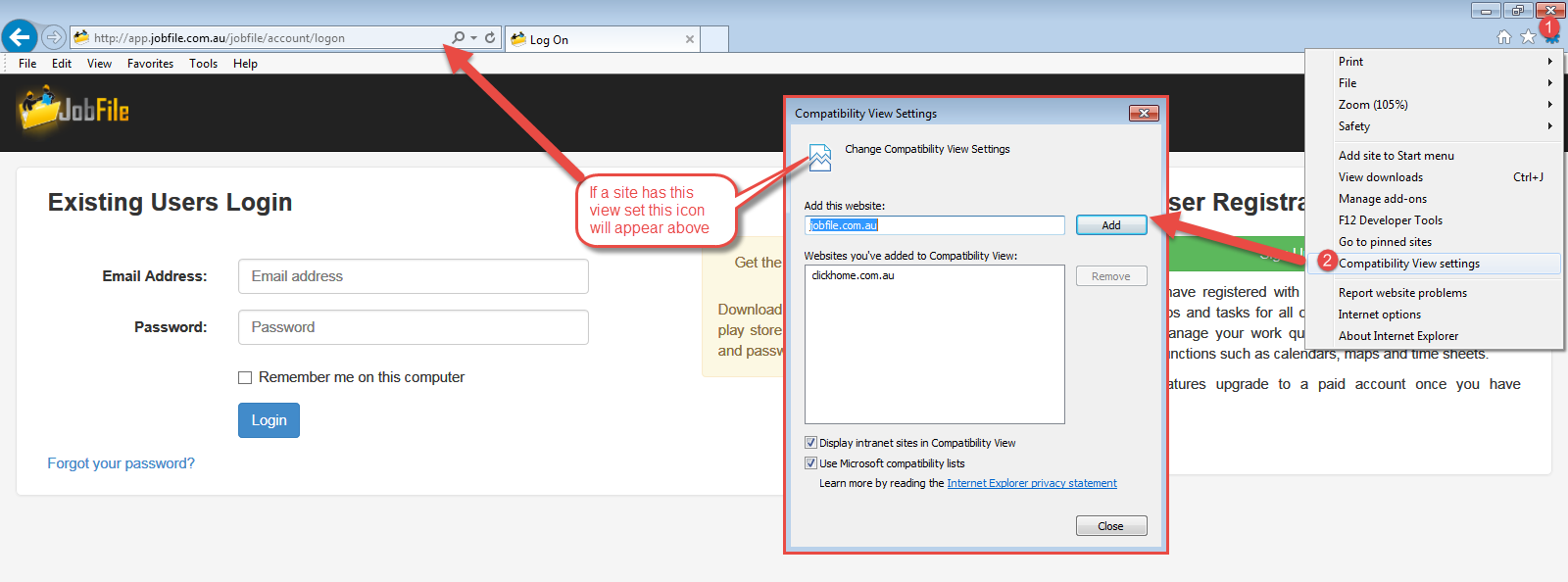The image size is (1568, 582).
Task: Toggle Use Microsoft compatibility lists checkbox
Action: [x=810, y=463]
